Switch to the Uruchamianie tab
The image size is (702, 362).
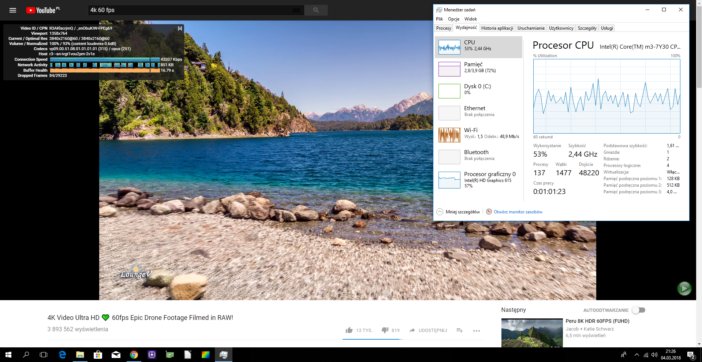point(531,28)
